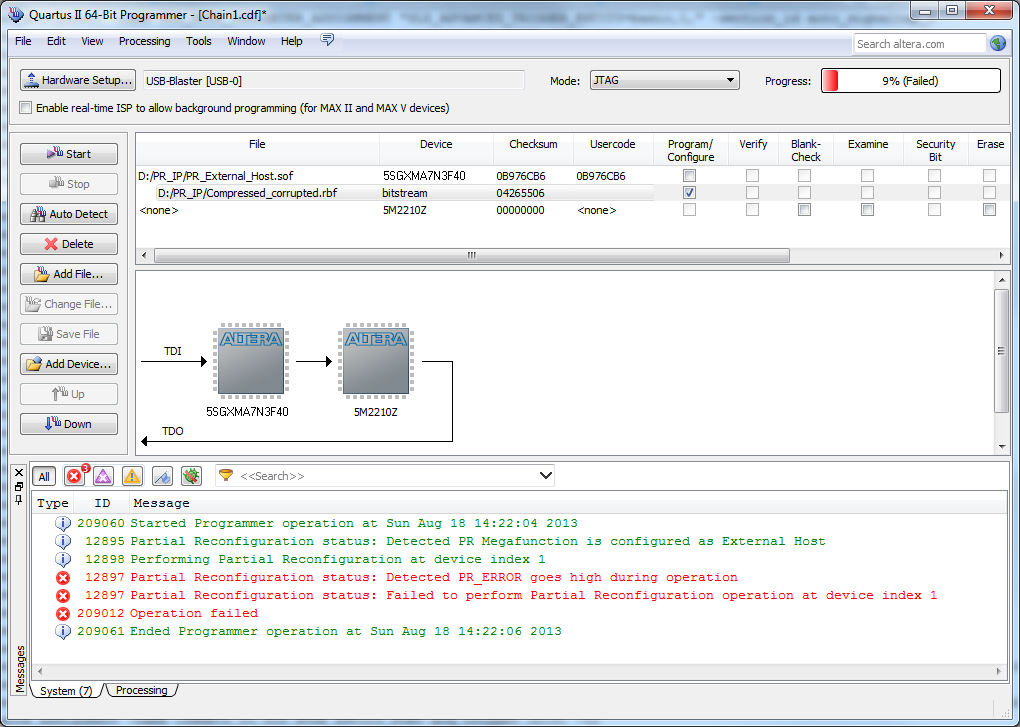Open the Tools menu

pos(199,41)
